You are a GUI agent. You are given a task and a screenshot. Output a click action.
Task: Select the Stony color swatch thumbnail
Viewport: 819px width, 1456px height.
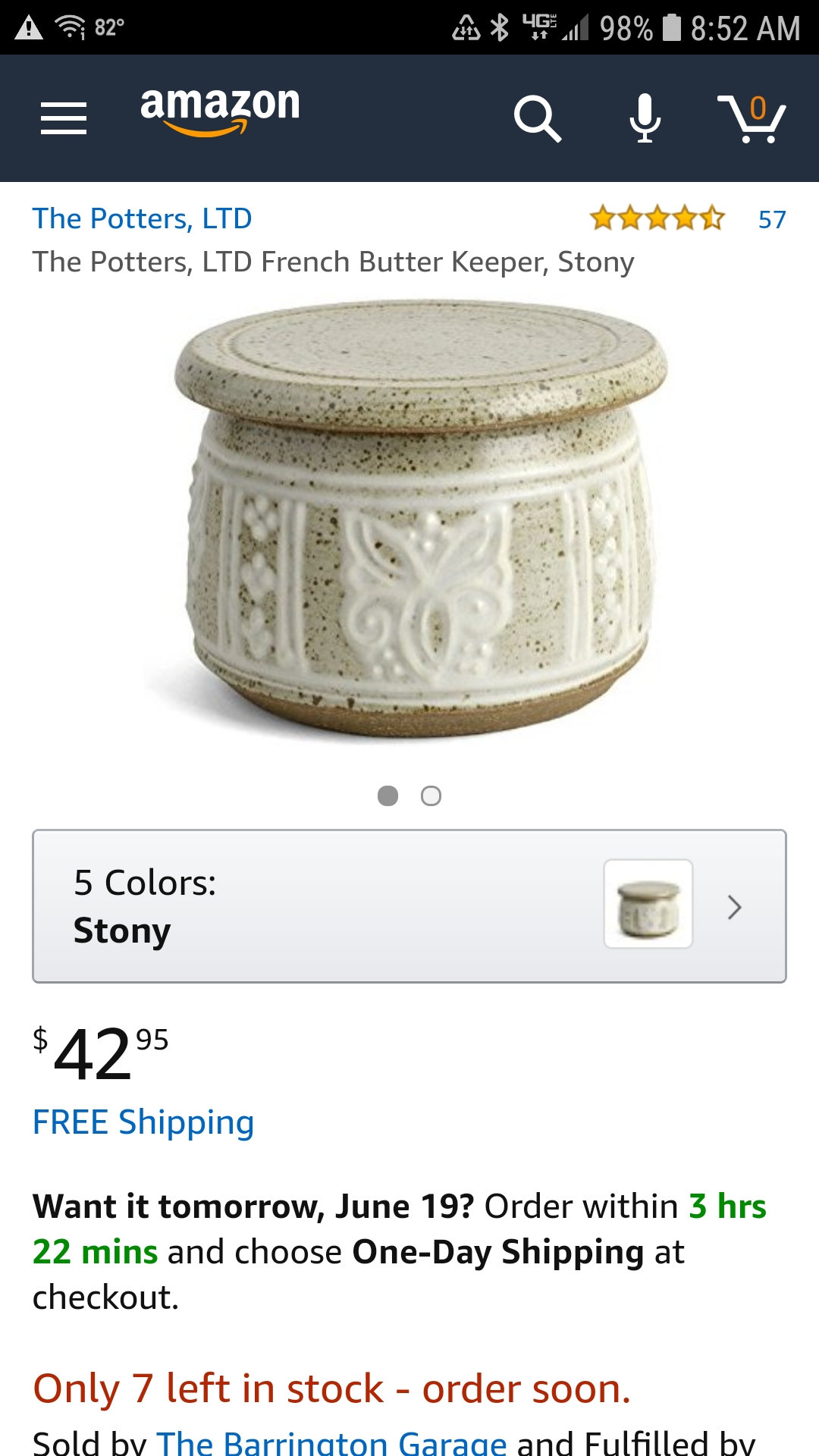[648, 904]
